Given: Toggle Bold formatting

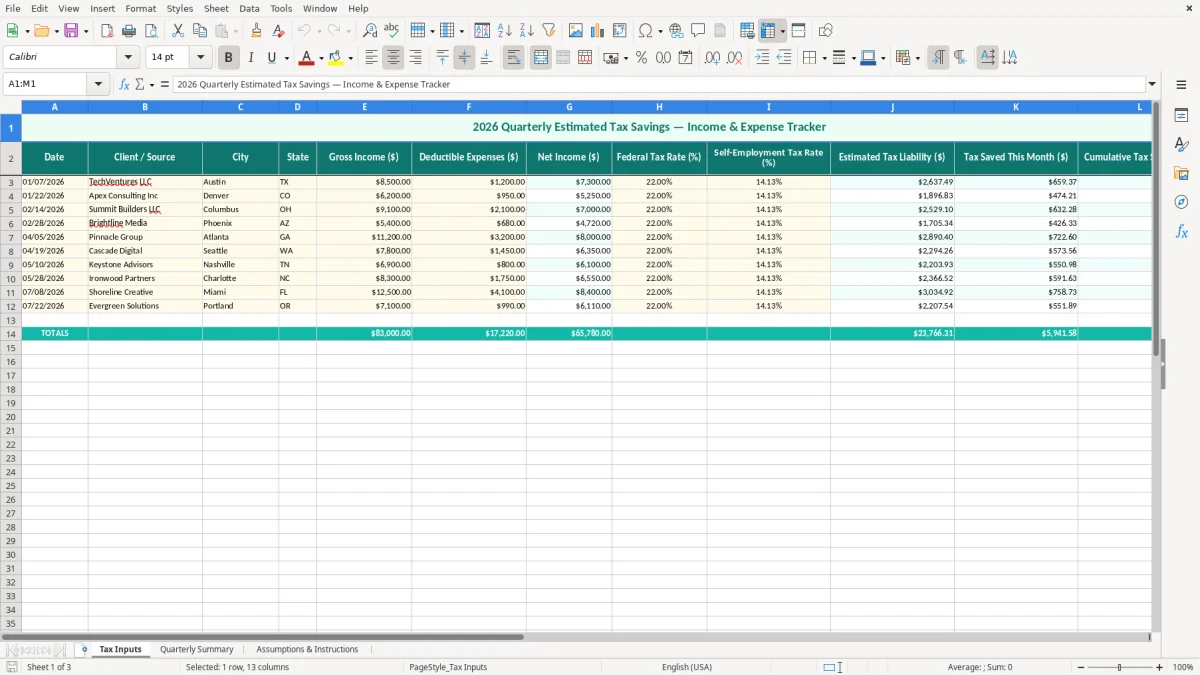Looking at the screenshot, I should pos(229,58).
